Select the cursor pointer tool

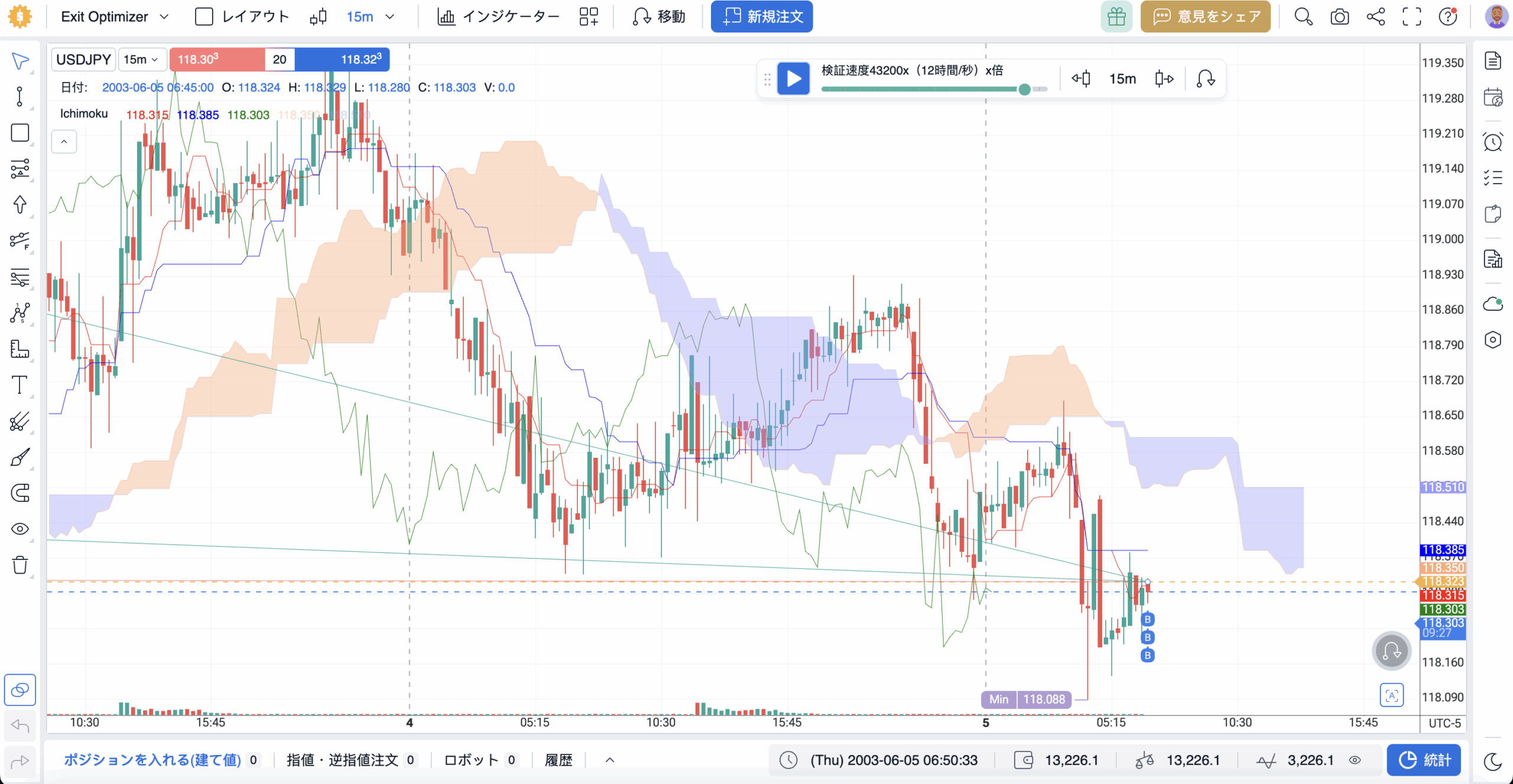(x=20, y=61)
